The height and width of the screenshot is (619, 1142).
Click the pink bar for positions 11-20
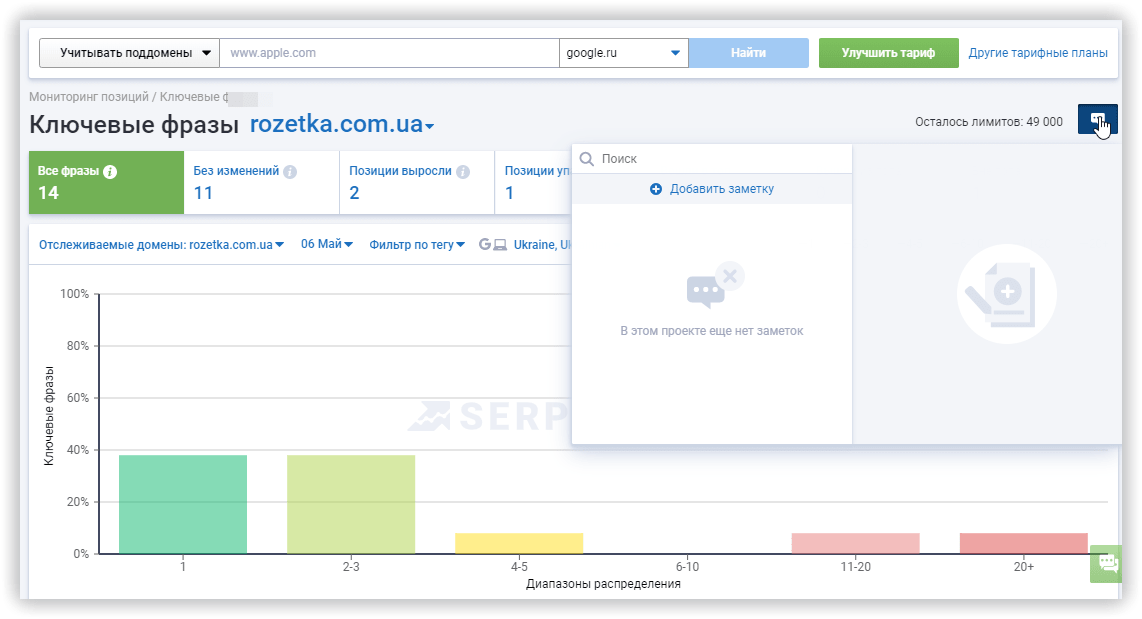pyautogui.click(x=856, y=543)
